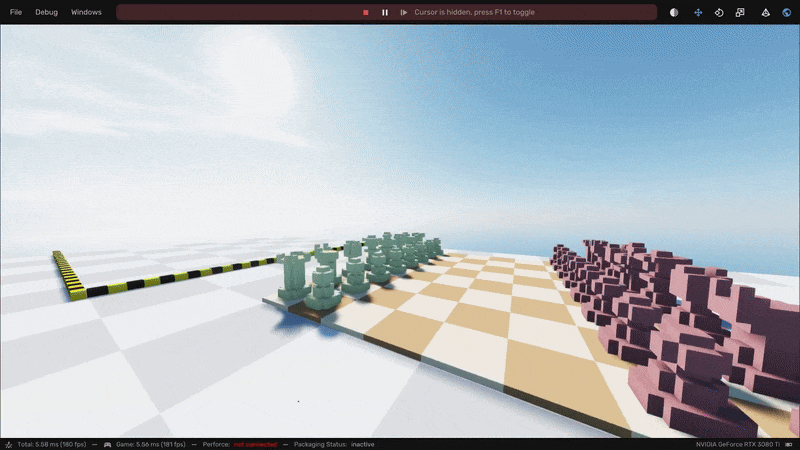Click the gamepad icon beside Game timing
800x450 pixels.
coord(107,444)
